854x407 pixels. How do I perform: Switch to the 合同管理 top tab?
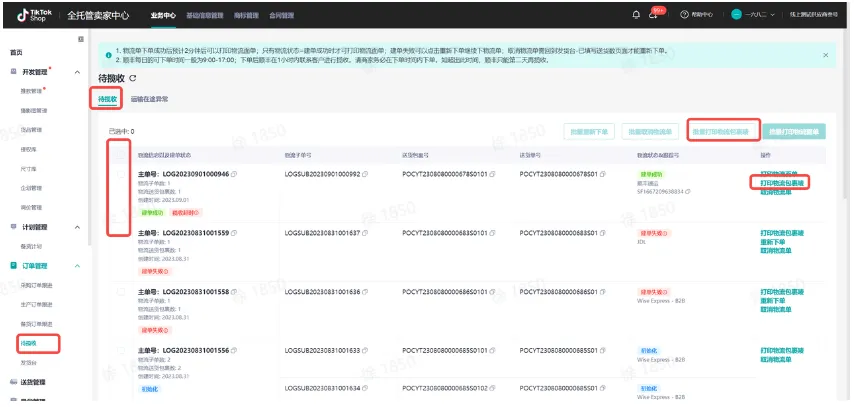[x=282, y=15]
